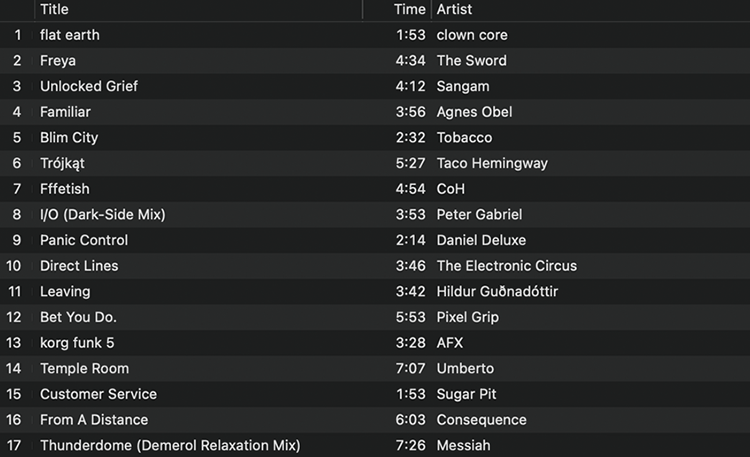Select the Panic Control track

375,240
